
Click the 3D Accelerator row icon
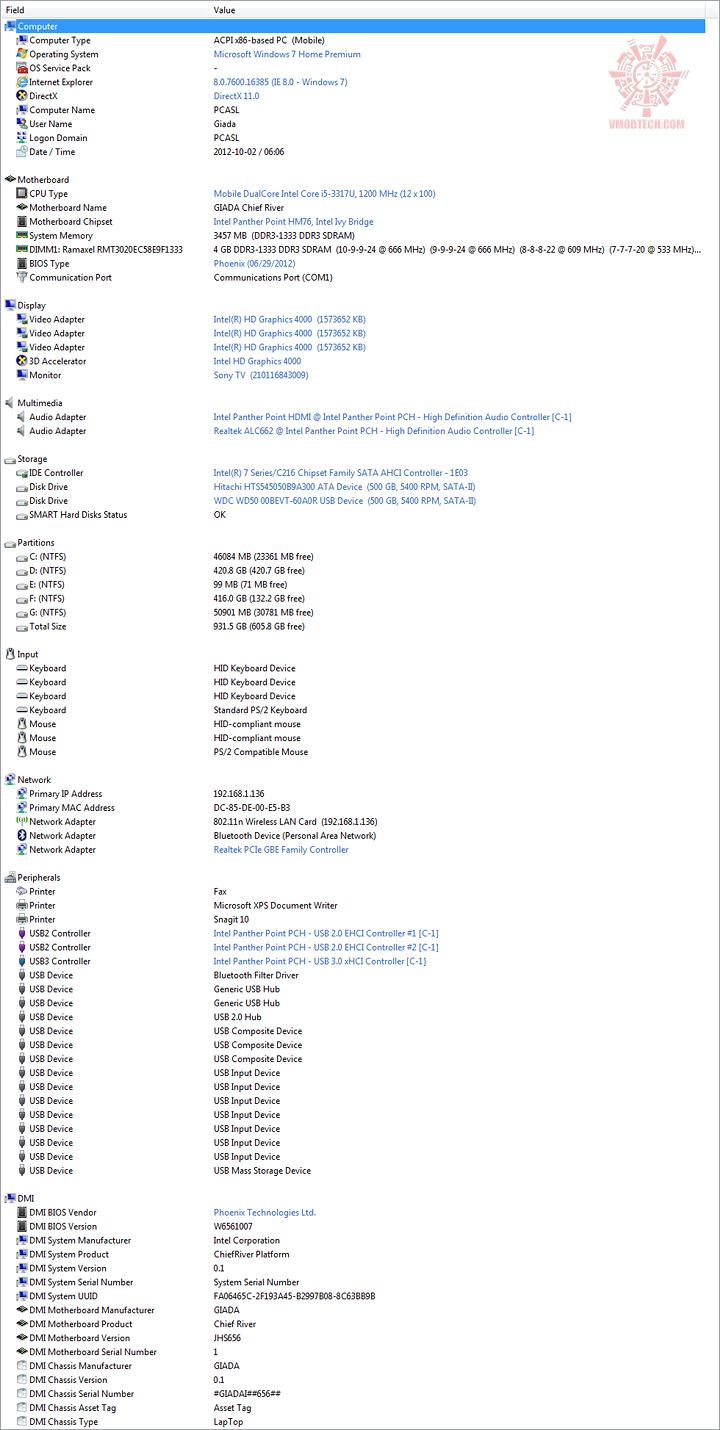pos(22,361)
